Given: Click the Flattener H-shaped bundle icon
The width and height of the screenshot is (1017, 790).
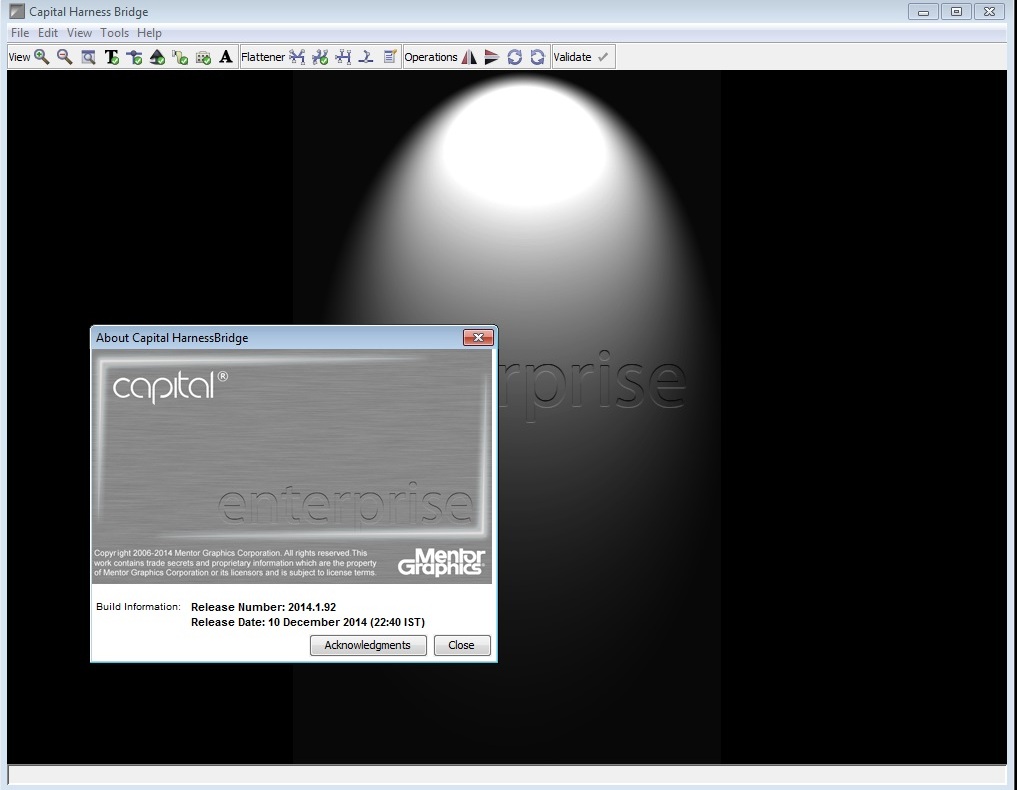Looking at the screenshot, I should pos(343,57).
